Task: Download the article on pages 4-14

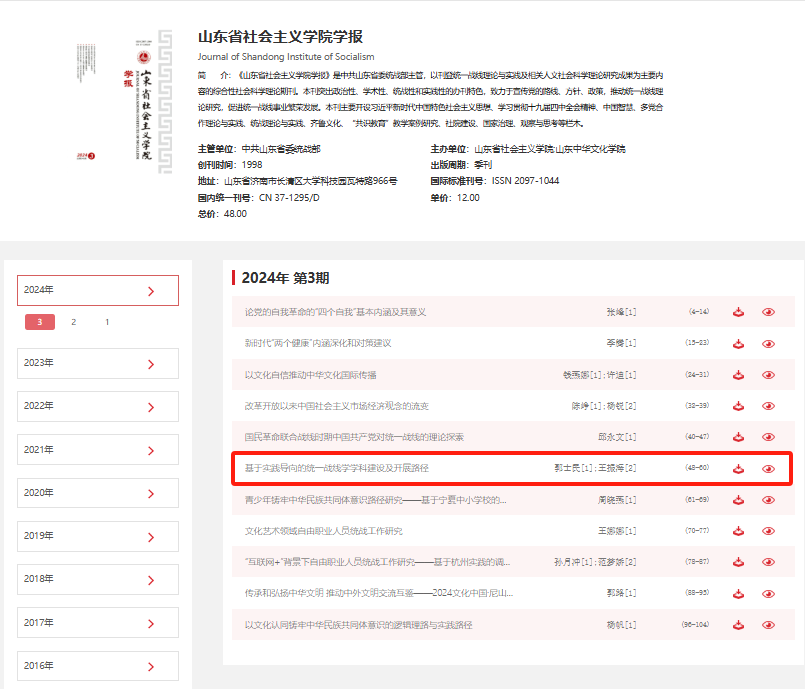Action: (739, 312)
